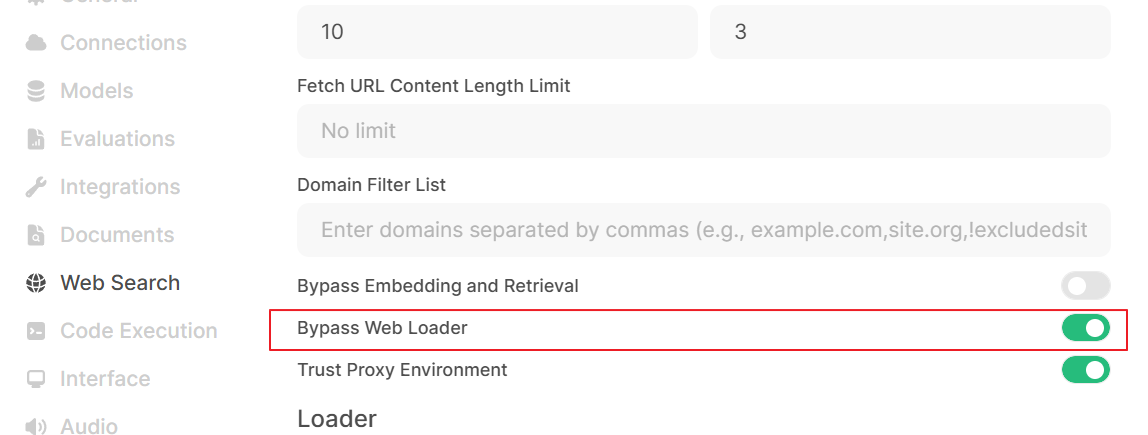Switch to the Models settings tab

tap(97, 91)
